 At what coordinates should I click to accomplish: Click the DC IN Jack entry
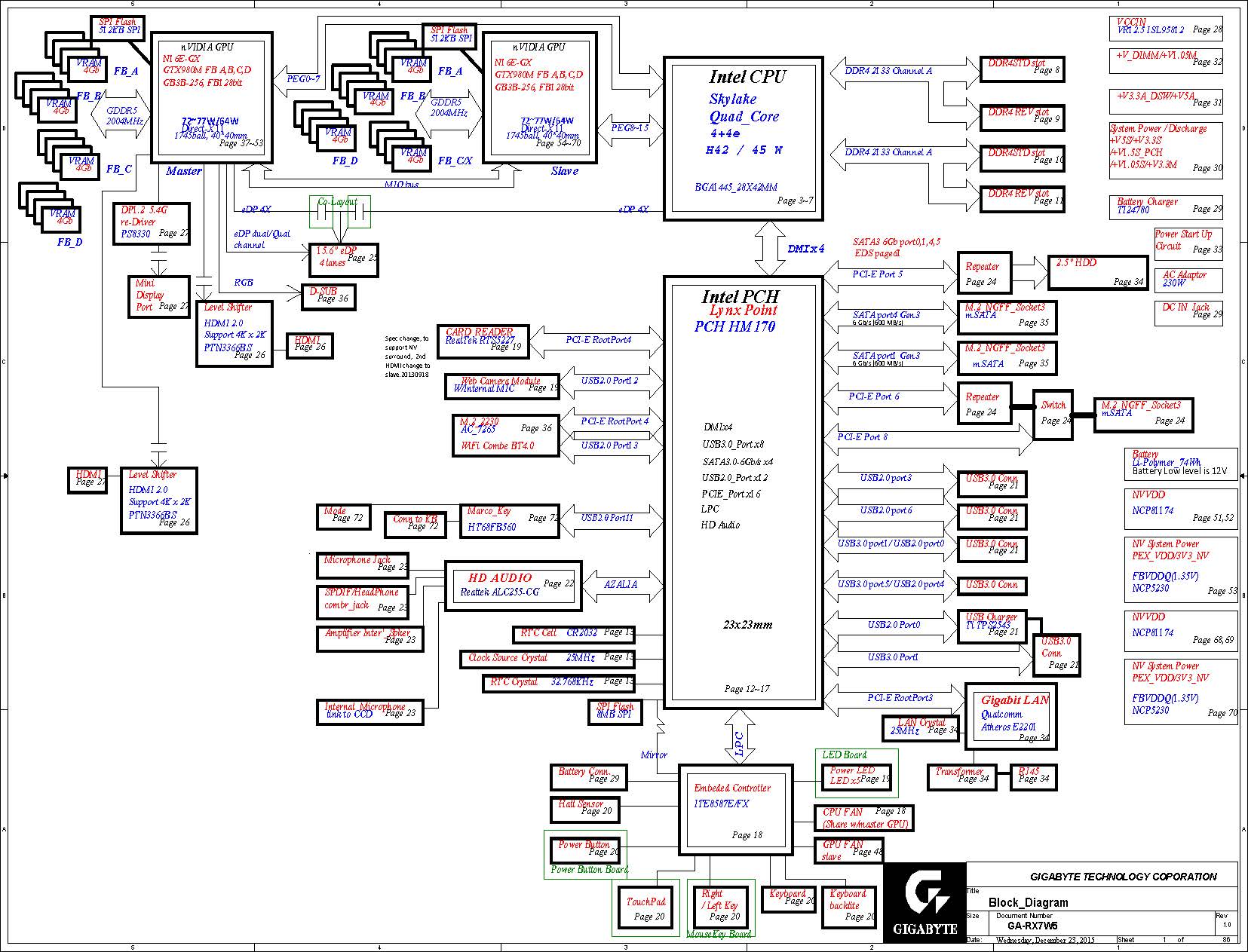coord(1188,312)
